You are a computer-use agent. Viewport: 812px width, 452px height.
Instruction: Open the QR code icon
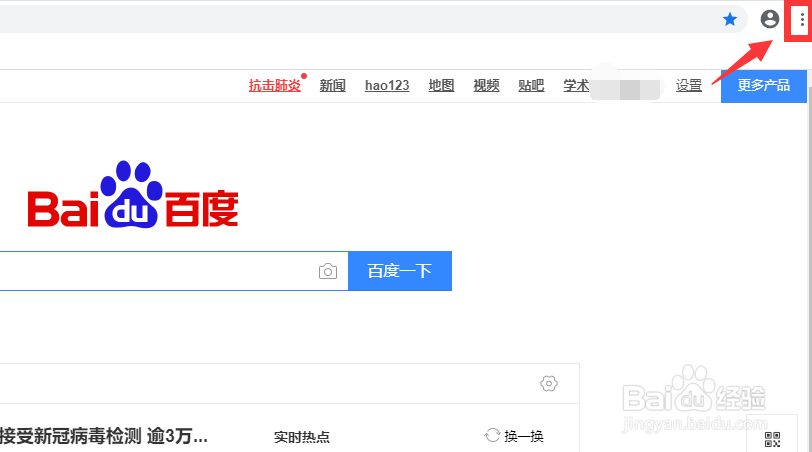[772, 440]
